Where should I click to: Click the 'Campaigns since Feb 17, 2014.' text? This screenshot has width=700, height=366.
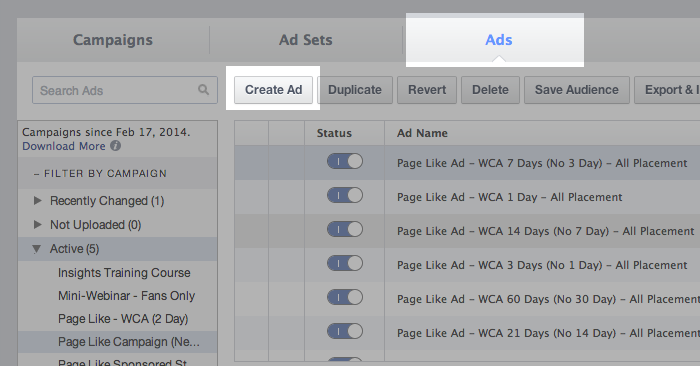click(106, 132)
